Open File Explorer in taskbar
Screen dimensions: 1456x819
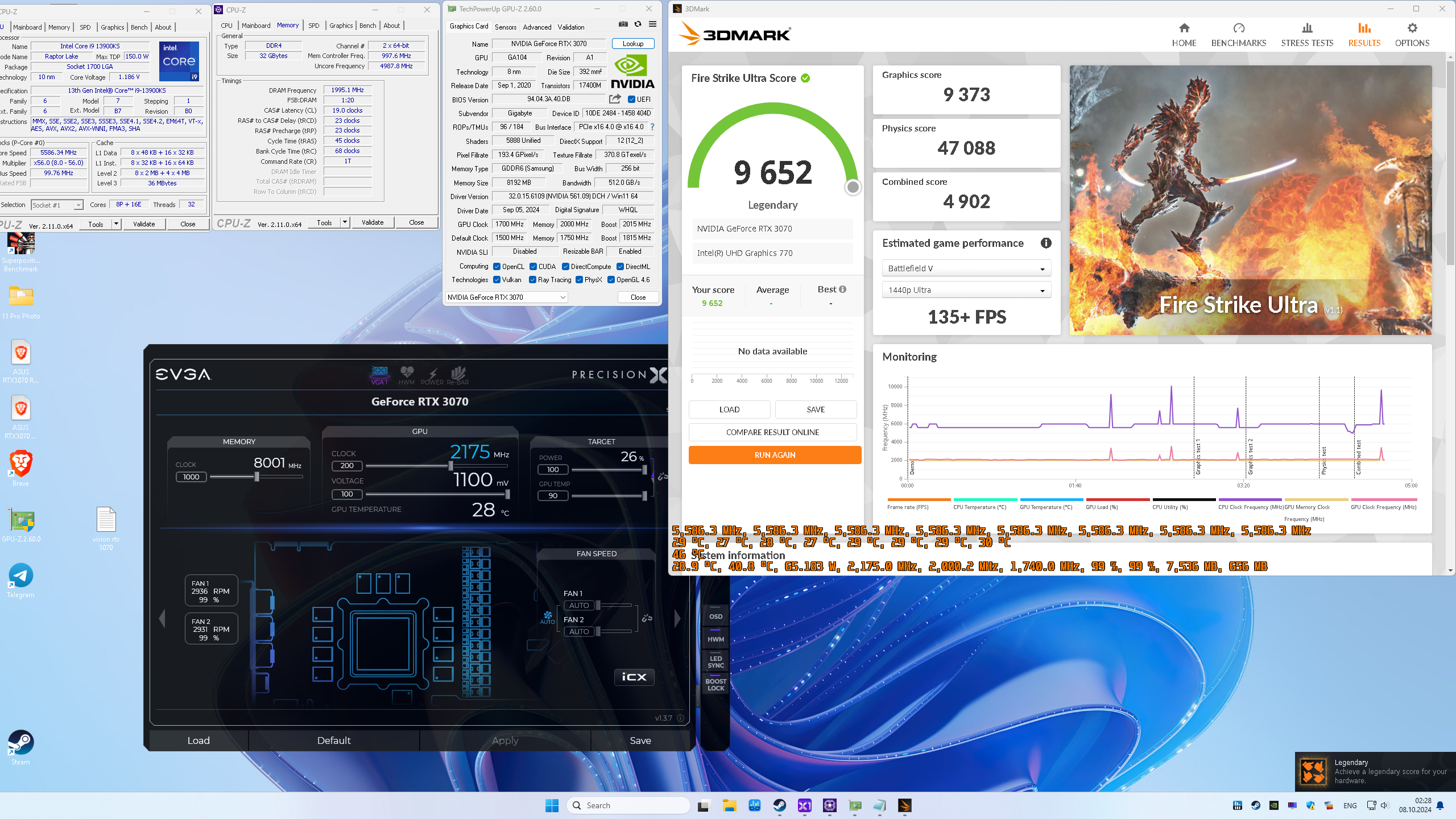(729, 805)
